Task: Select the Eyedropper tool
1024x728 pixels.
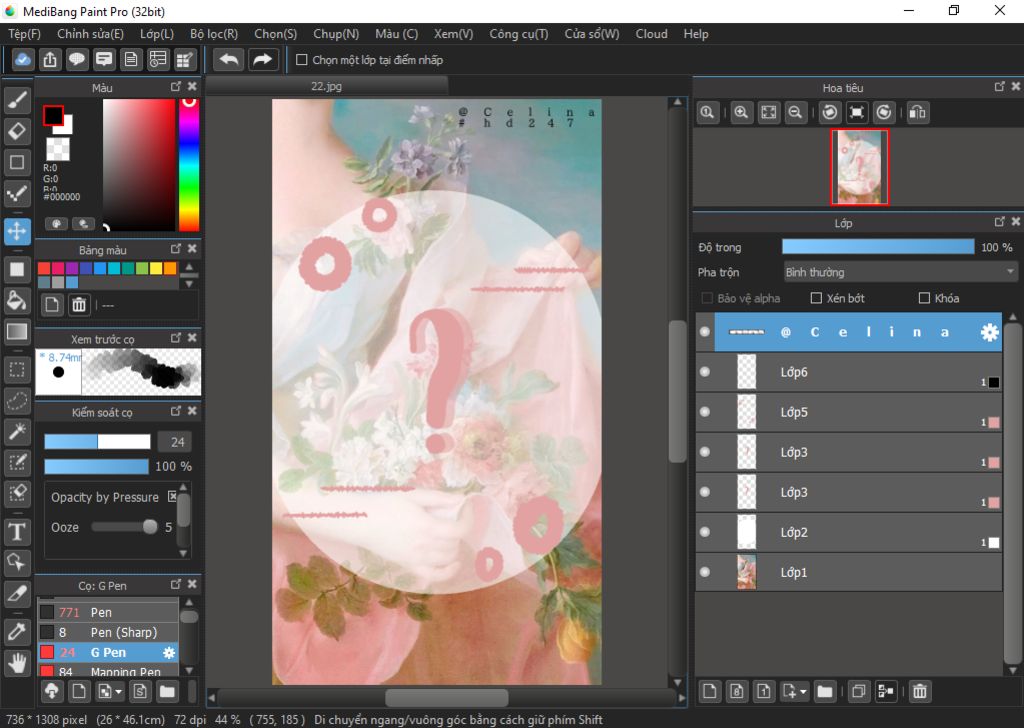Action: 17,632
